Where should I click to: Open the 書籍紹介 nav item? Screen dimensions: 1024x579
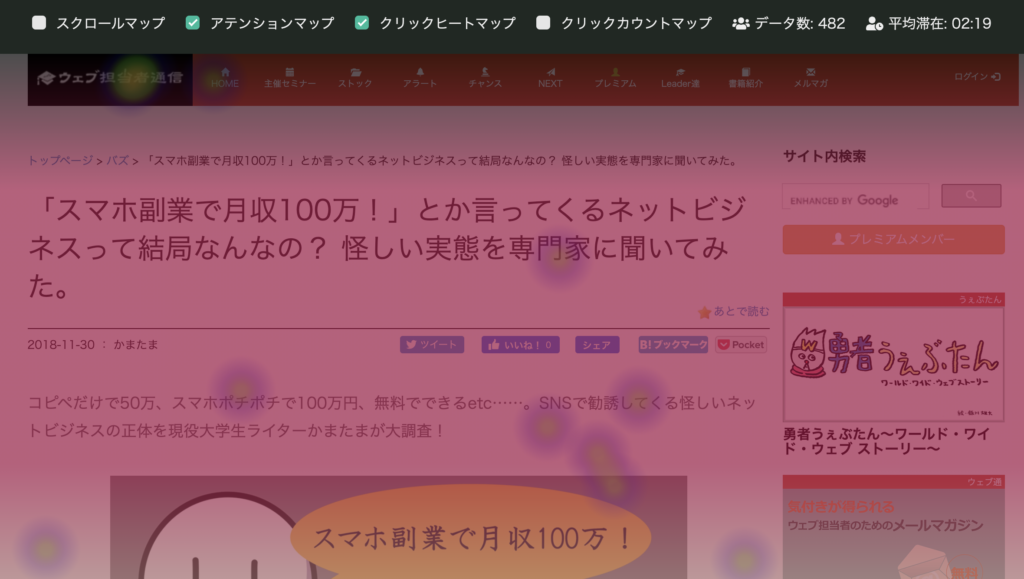coord(745,78)
